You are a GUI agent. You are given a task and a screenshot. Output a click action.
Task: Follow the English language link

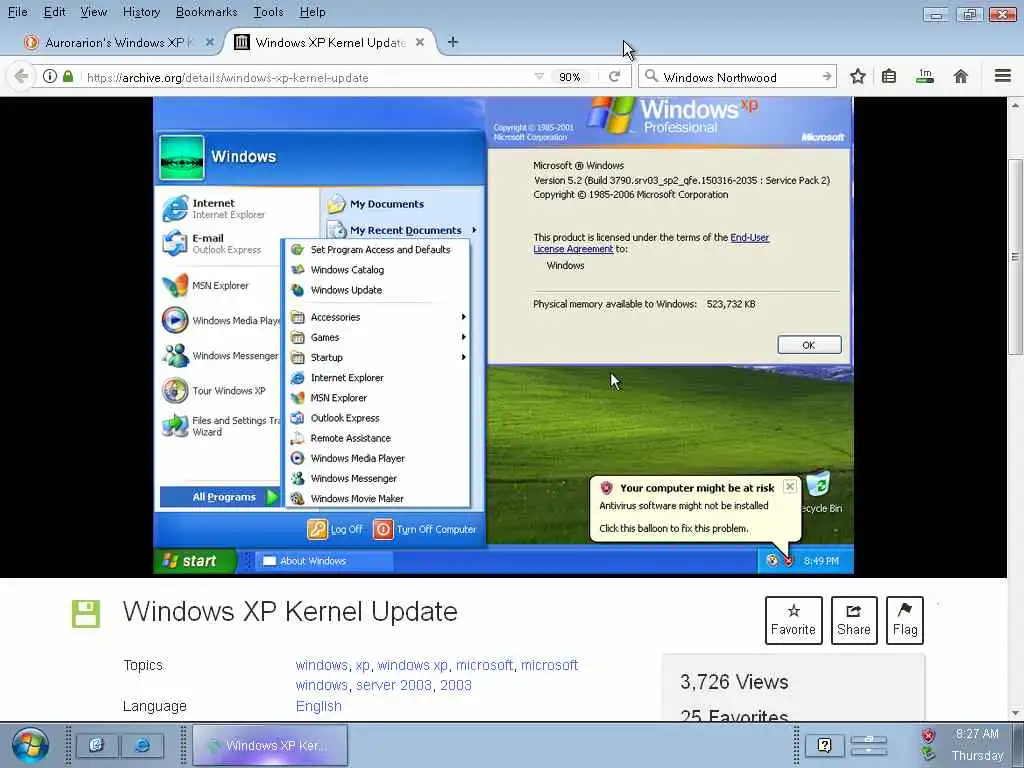319,706
